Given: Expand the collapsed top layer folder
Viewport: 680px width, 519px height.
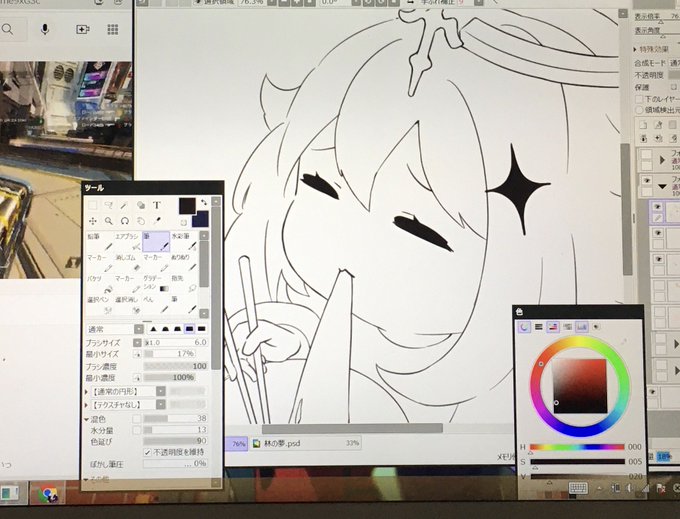Looking at the screenshot, I should (662, 160).
